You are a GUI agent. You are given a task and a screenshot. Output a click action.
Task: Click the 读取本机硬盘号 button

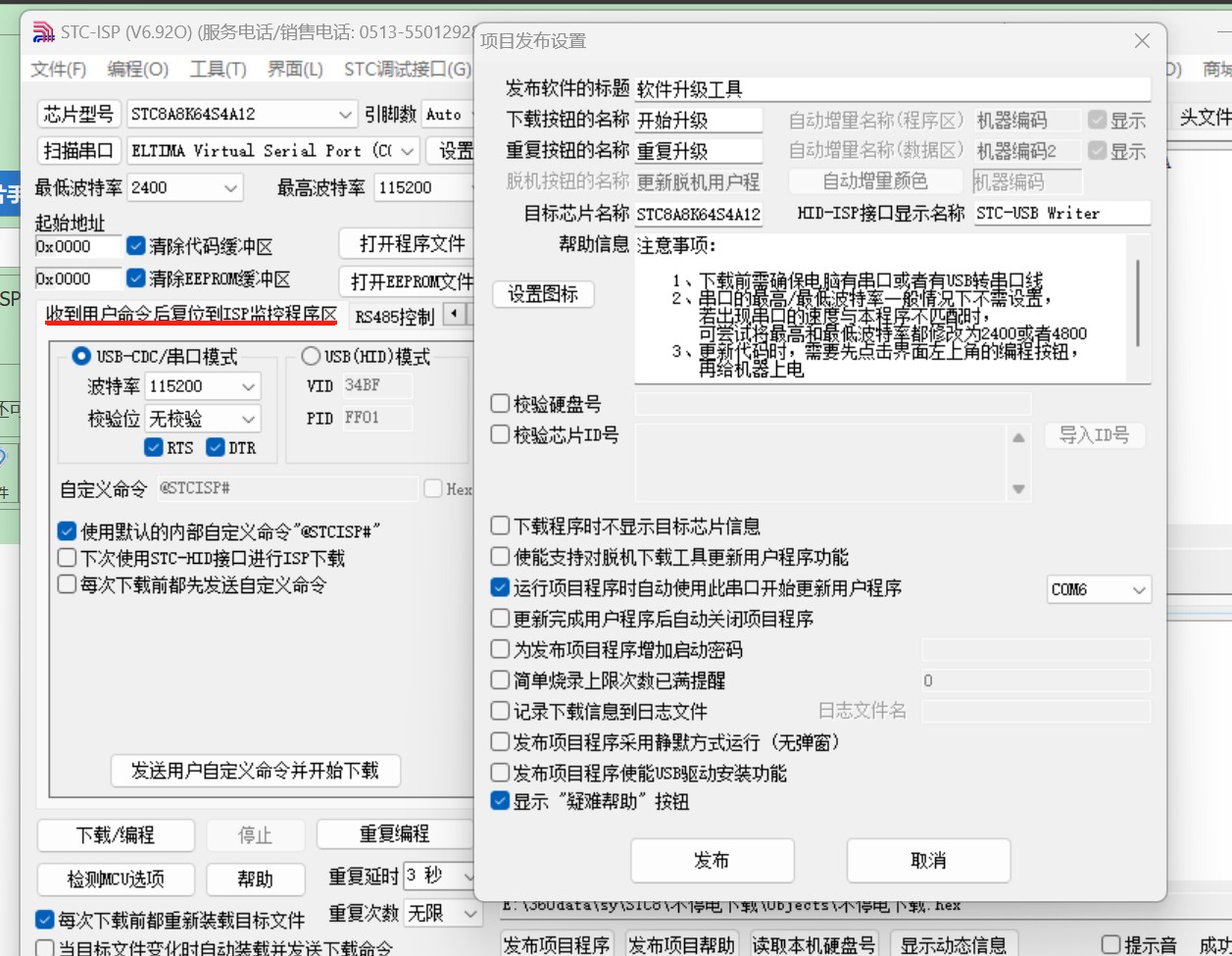click(813, 945)
